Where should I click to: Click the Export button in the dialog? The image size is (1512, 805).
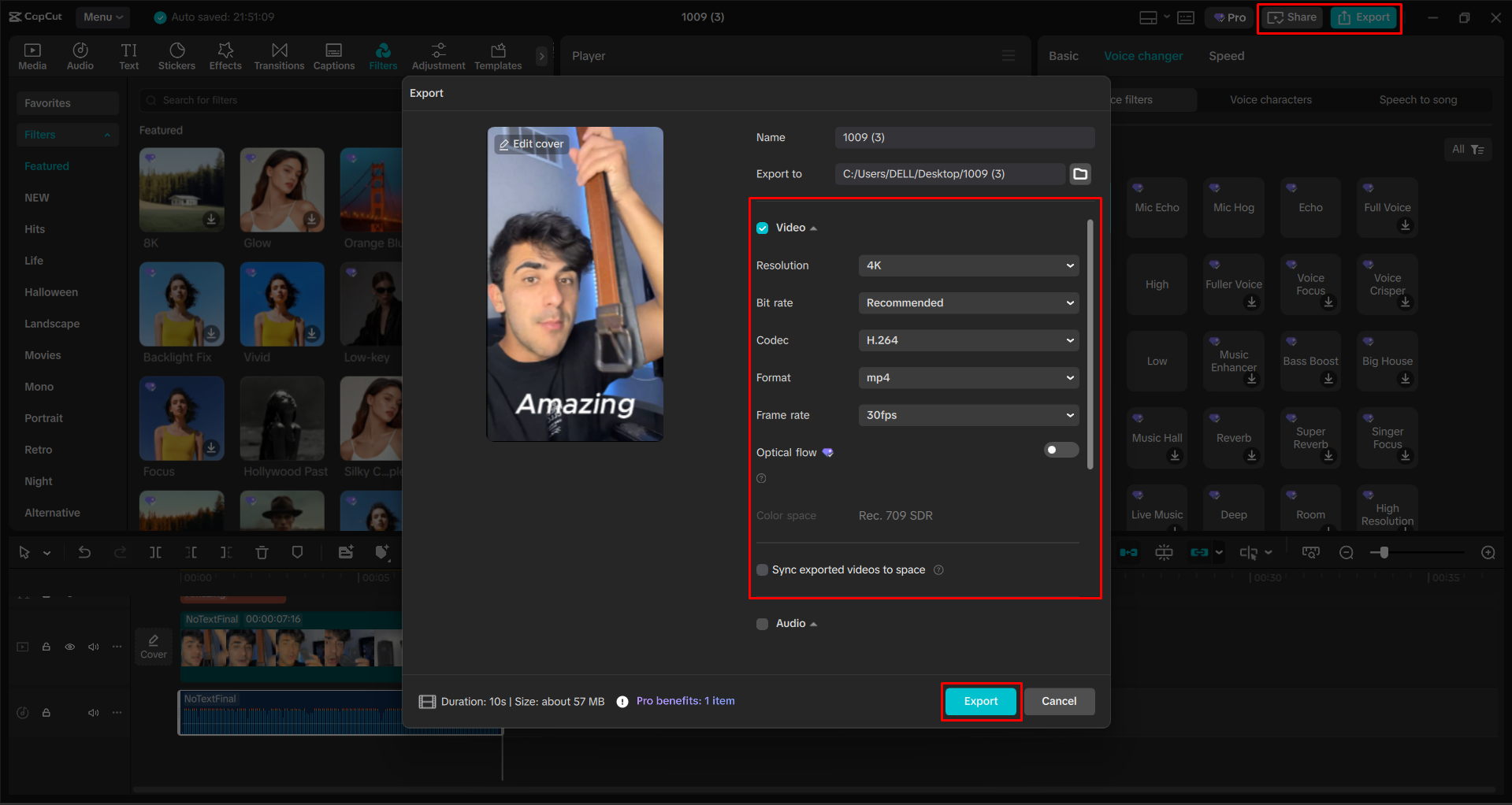[980, 700]
